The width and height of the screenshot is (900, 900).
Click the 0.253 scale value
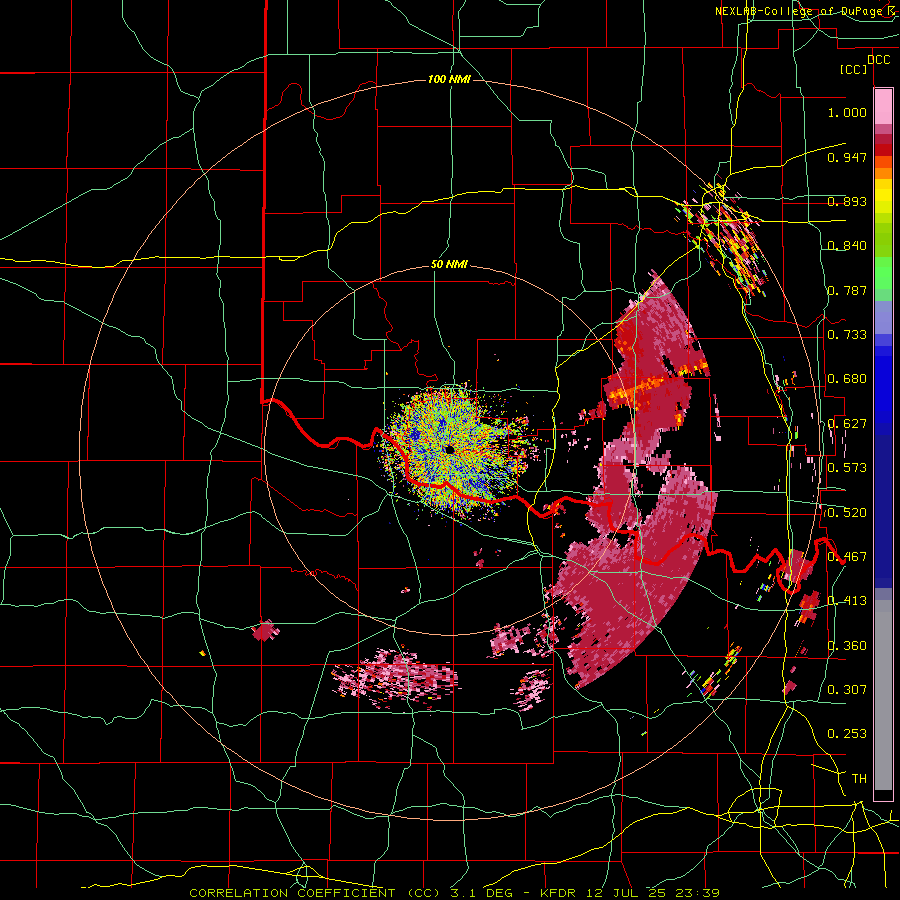[x=847, y=734]
